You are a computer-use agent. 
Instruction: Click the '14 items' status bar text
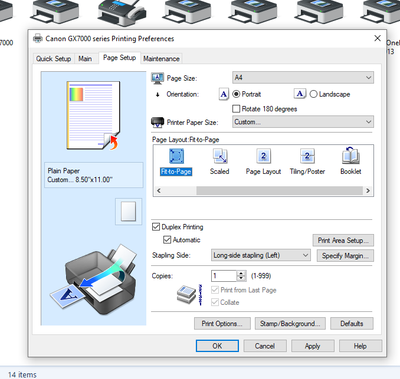pos(22,375)
